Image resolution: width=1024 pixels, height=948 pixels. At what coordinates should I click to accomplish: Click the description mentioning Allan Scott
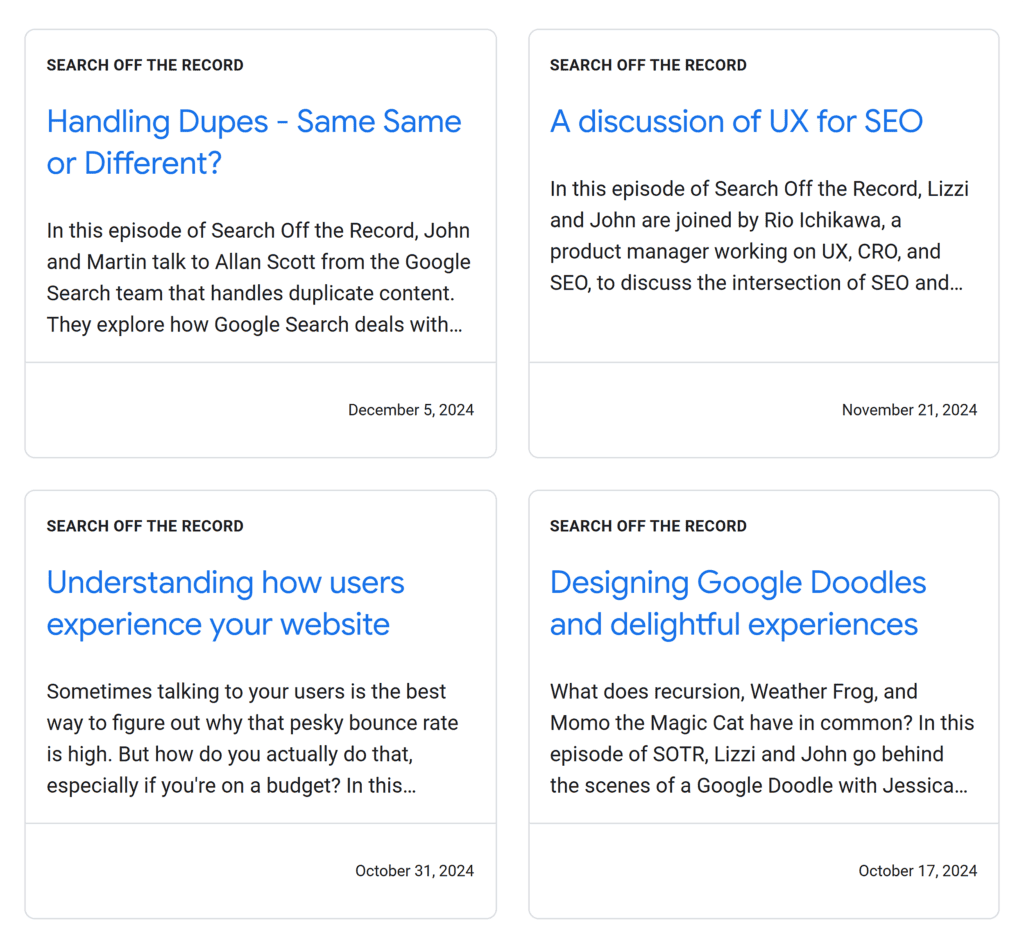click(258, 278)
